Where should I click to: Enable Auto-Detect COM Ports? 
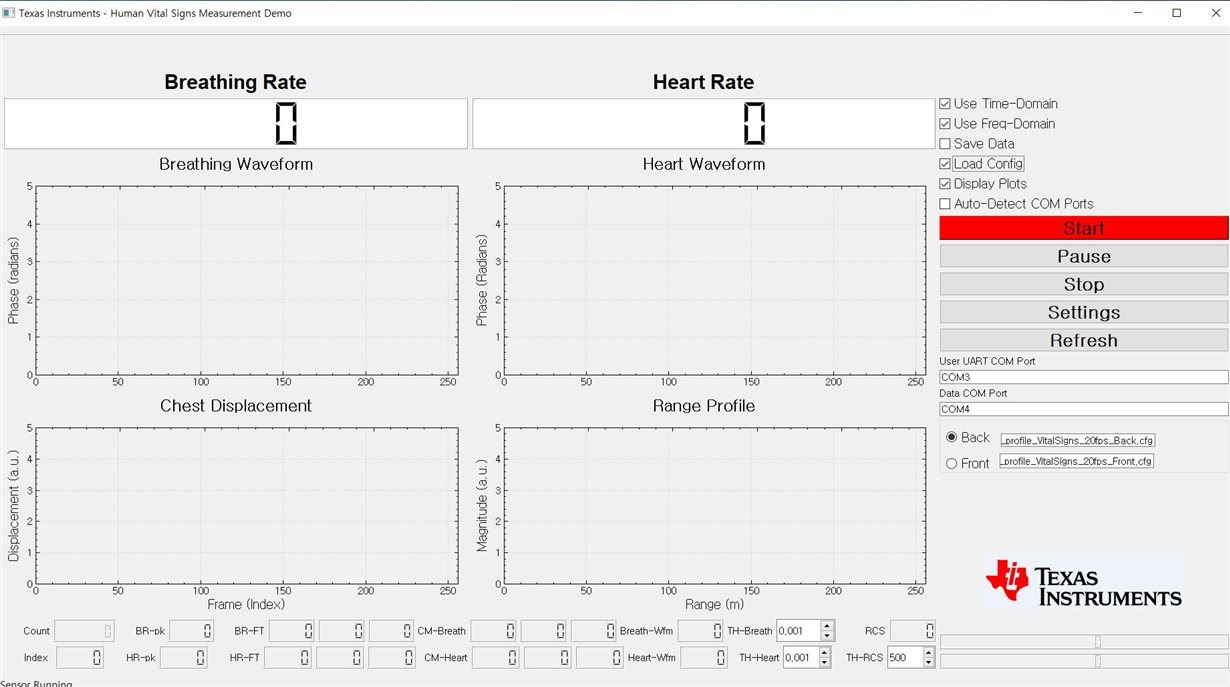945,204
